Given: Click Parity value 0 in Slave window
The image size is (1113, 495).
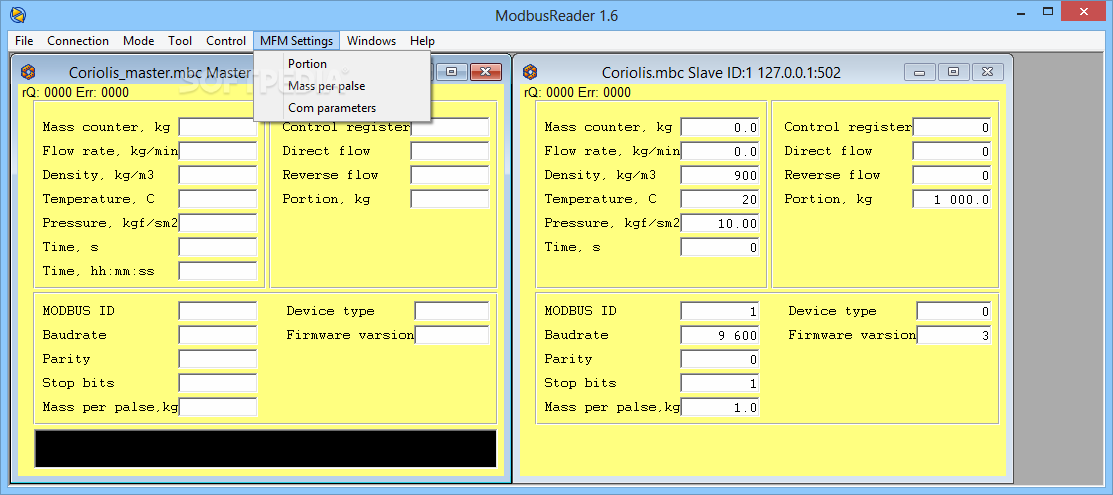Looking at the screenshot, I should pyautogui.click(x=720, y=359).
